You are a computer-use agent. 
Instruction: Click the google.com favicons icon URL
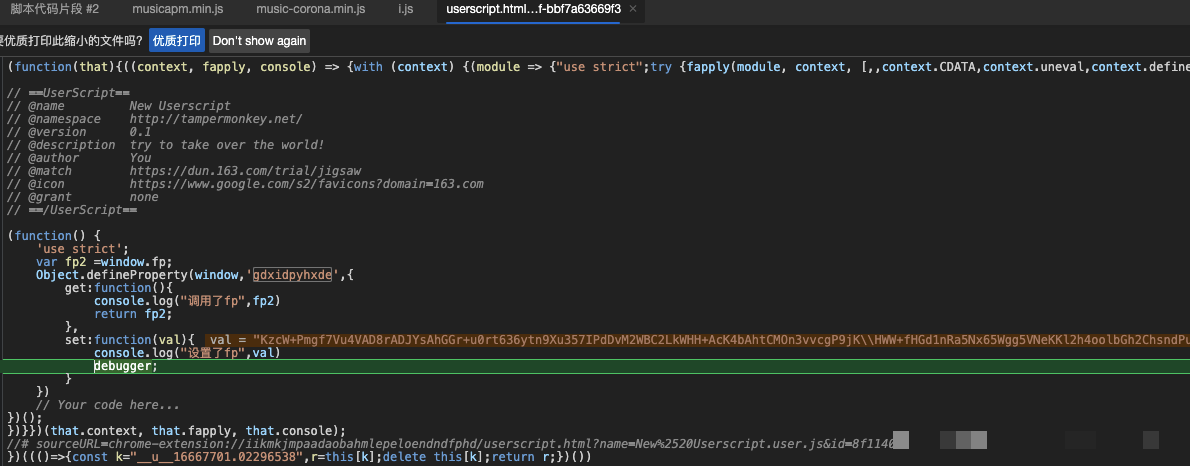(x=305, y=184)
